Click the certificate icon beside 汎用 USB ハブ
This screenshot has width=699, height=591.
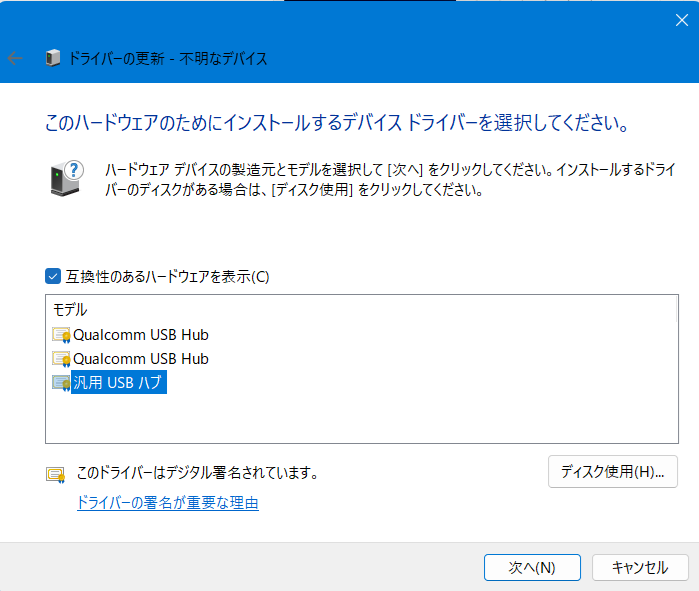(61, 382)
